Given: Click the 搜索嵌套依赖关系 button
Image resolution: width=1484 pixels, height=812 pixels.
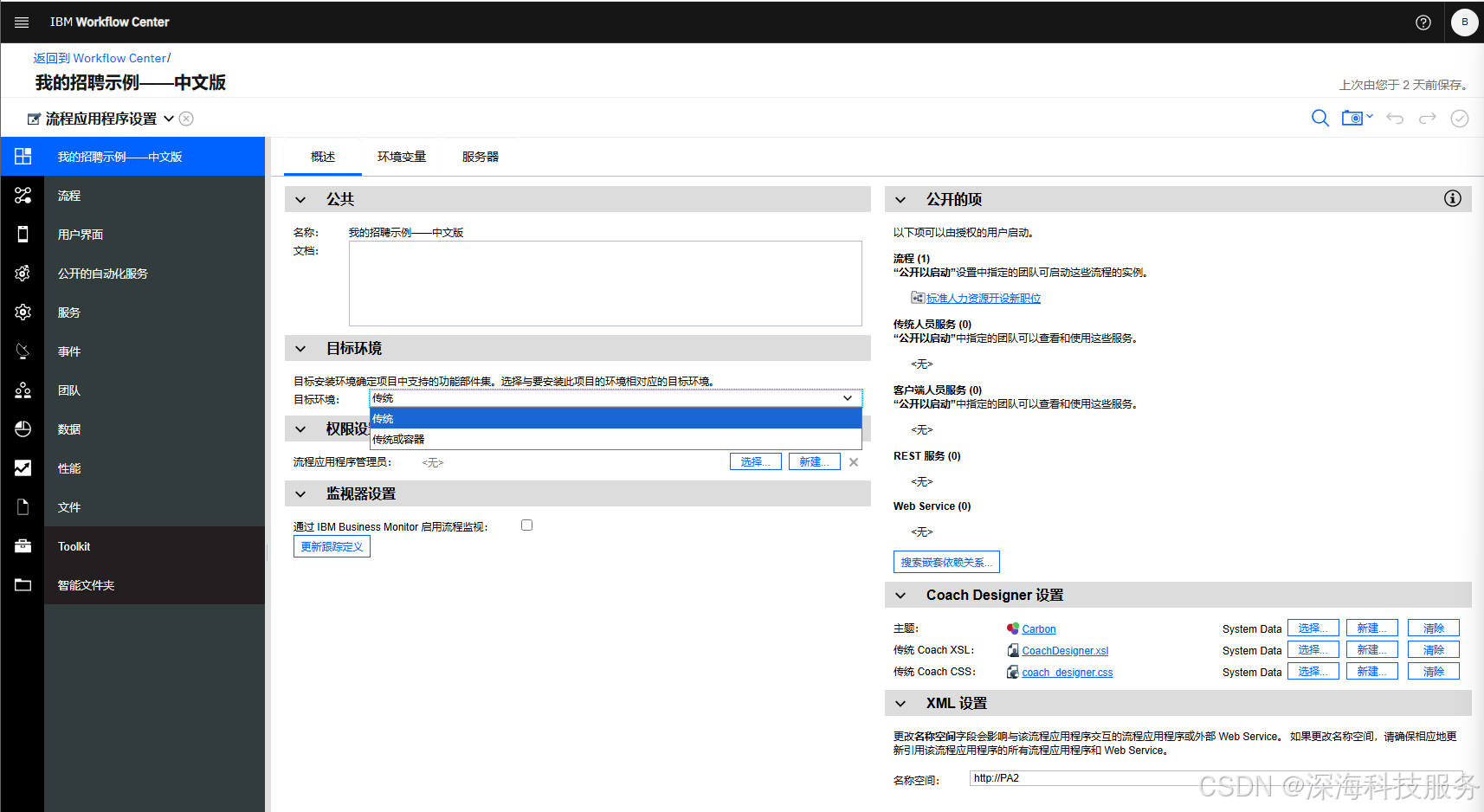Looking at the screenshot, I should (946, 562).
